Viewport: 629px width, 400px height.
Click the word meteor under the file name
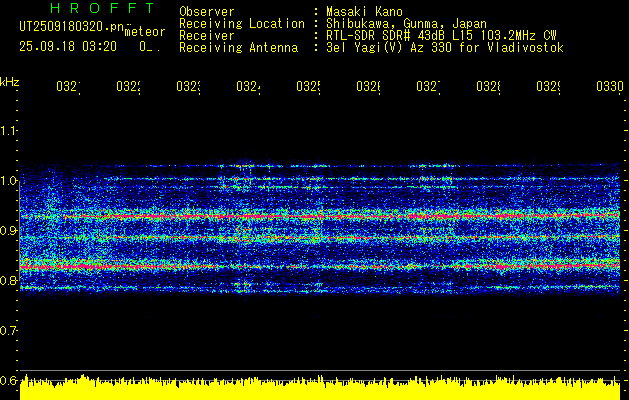coord(145,32)
